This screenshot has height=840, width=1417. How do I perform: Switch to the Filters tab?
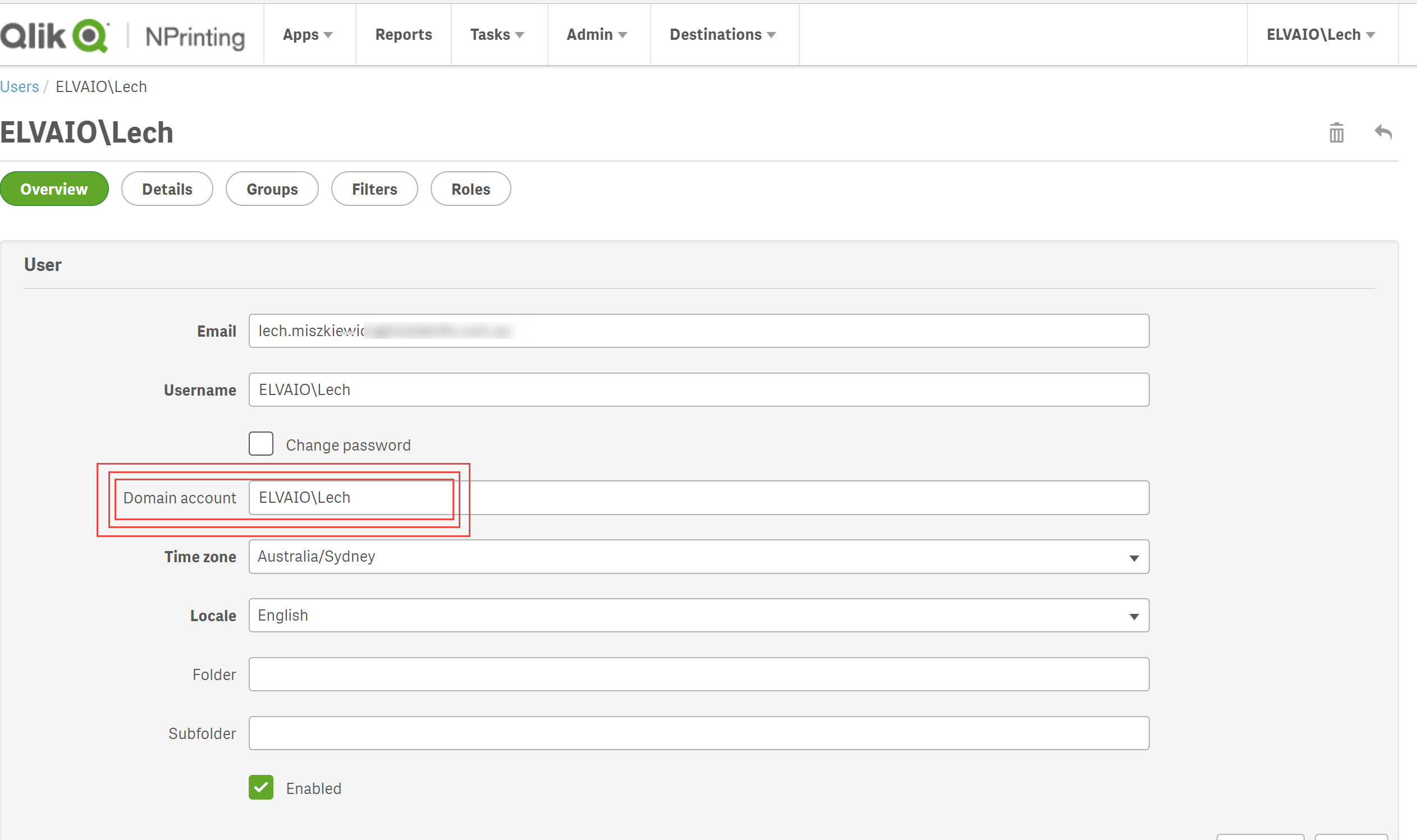click(x=374, y=189)
